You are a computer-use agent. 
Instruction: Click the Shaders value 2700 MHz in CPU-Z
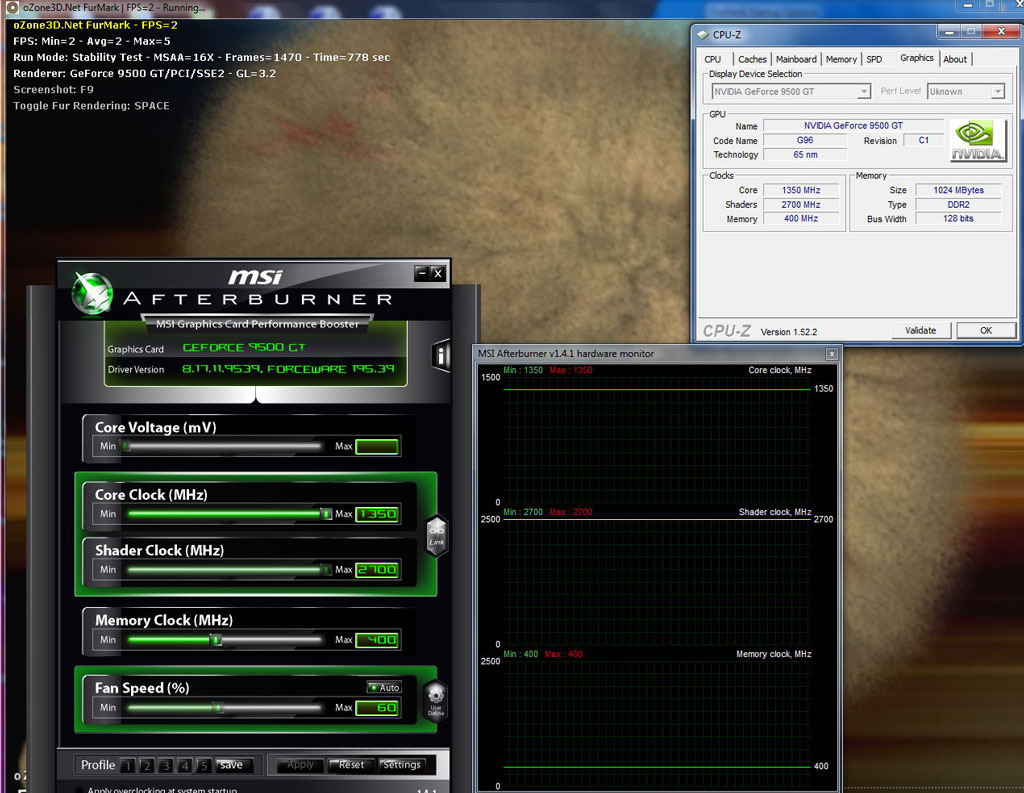coord(801,204)
